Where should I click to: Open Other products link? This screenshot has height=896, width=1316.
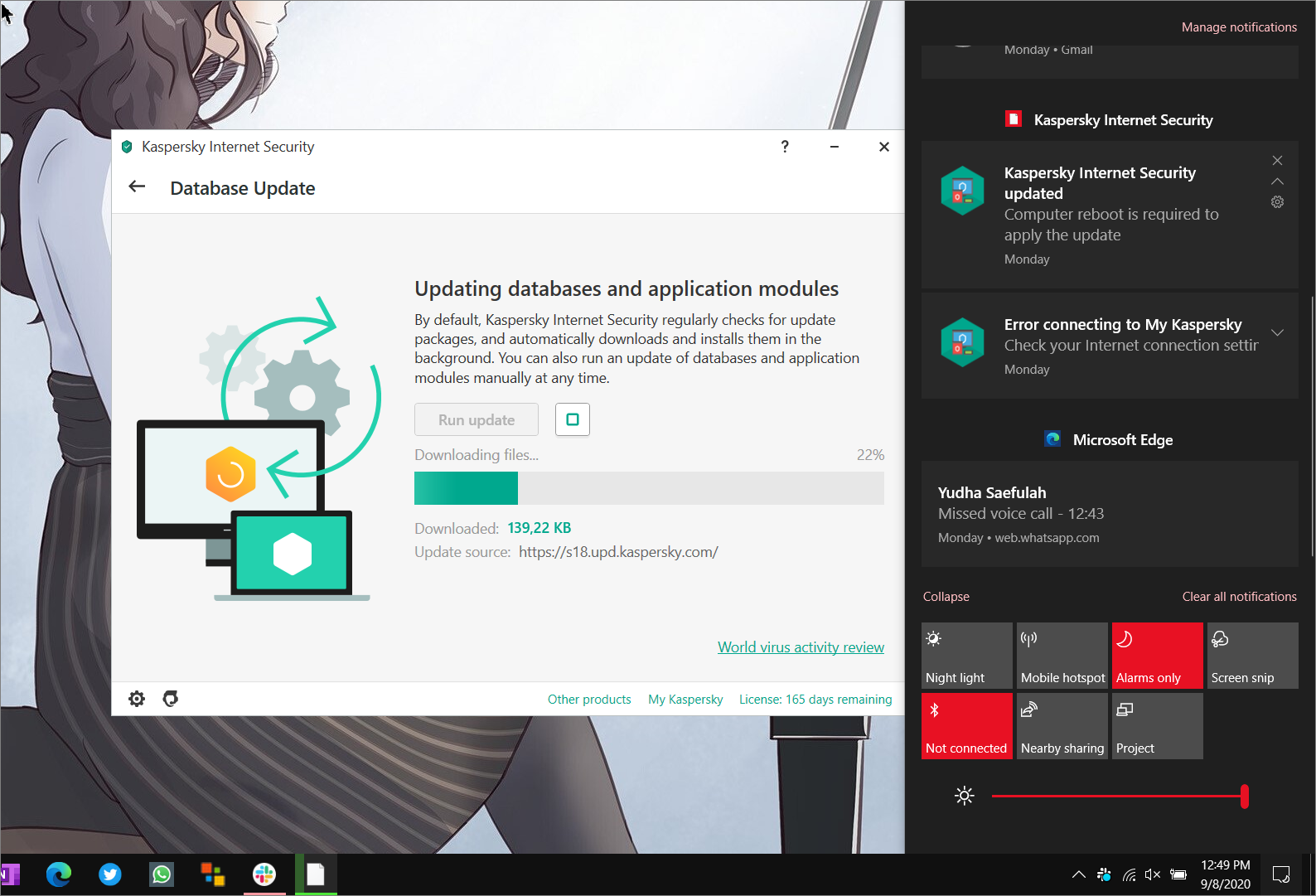point(589,700)
